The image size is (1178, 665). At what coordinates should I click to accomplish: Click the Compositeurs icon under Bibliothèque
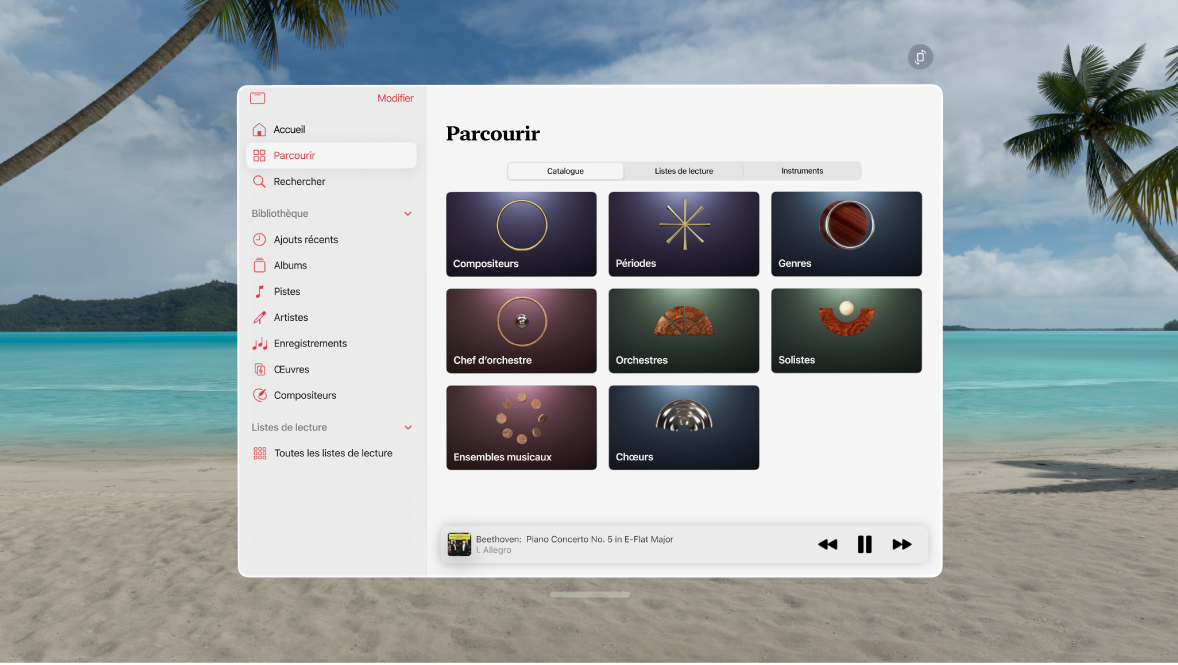point(261,395)
